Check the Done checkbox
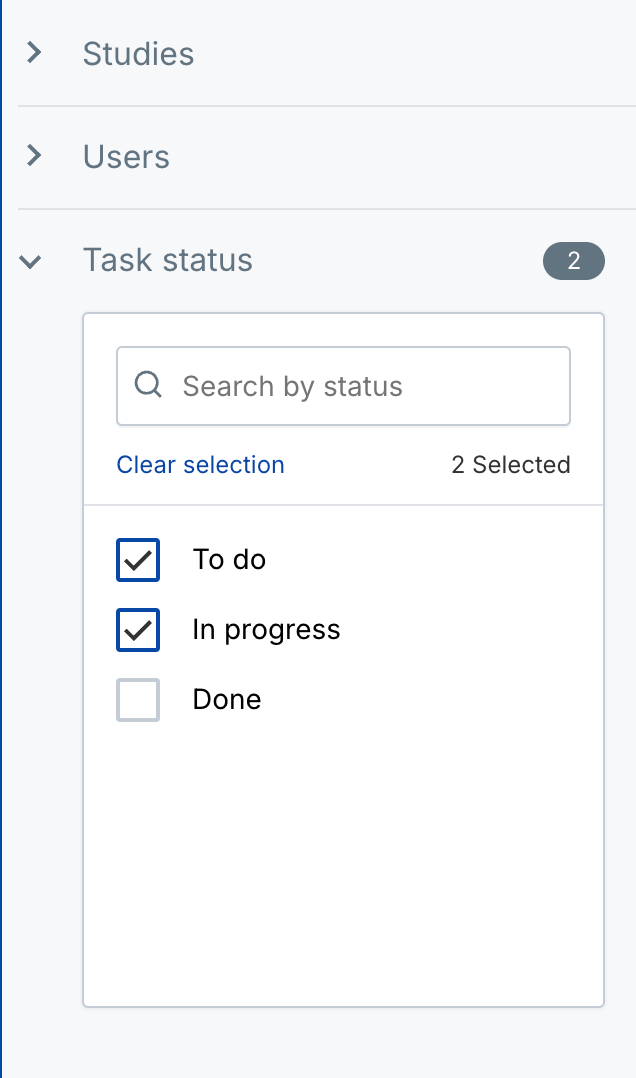The height and width of the screenshot is (1078, 636). click(138, 699)
